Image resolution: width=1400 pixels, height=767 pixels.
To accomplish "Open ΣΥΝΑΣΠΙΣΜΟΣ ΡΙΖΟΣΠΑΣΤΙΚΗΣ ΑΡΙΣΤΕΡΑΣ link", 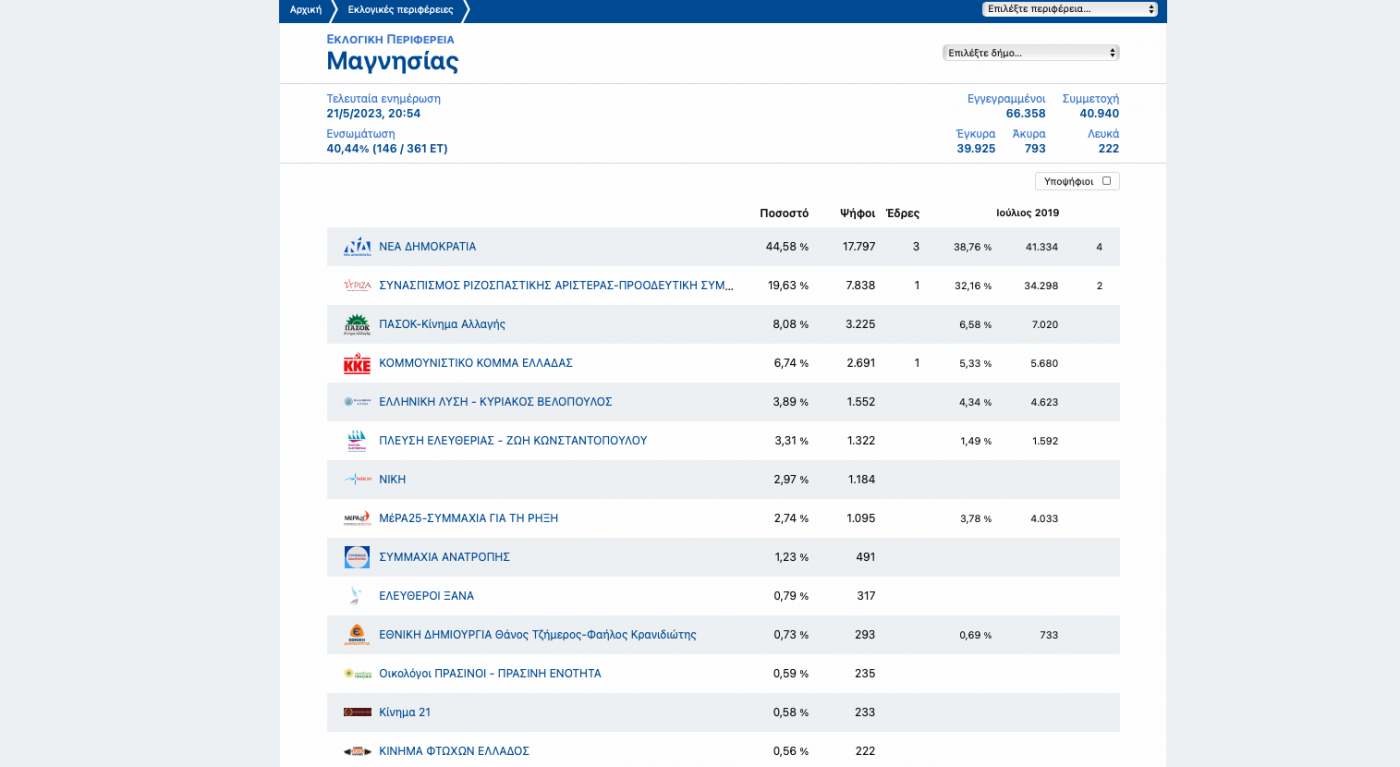I will coord(556,285).
